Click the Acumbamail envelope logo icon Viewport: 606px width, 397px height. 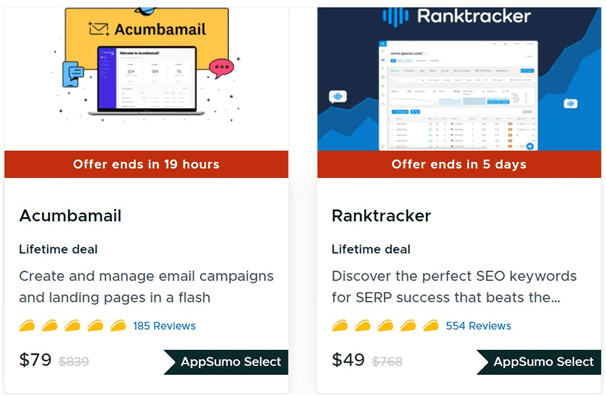99,29
